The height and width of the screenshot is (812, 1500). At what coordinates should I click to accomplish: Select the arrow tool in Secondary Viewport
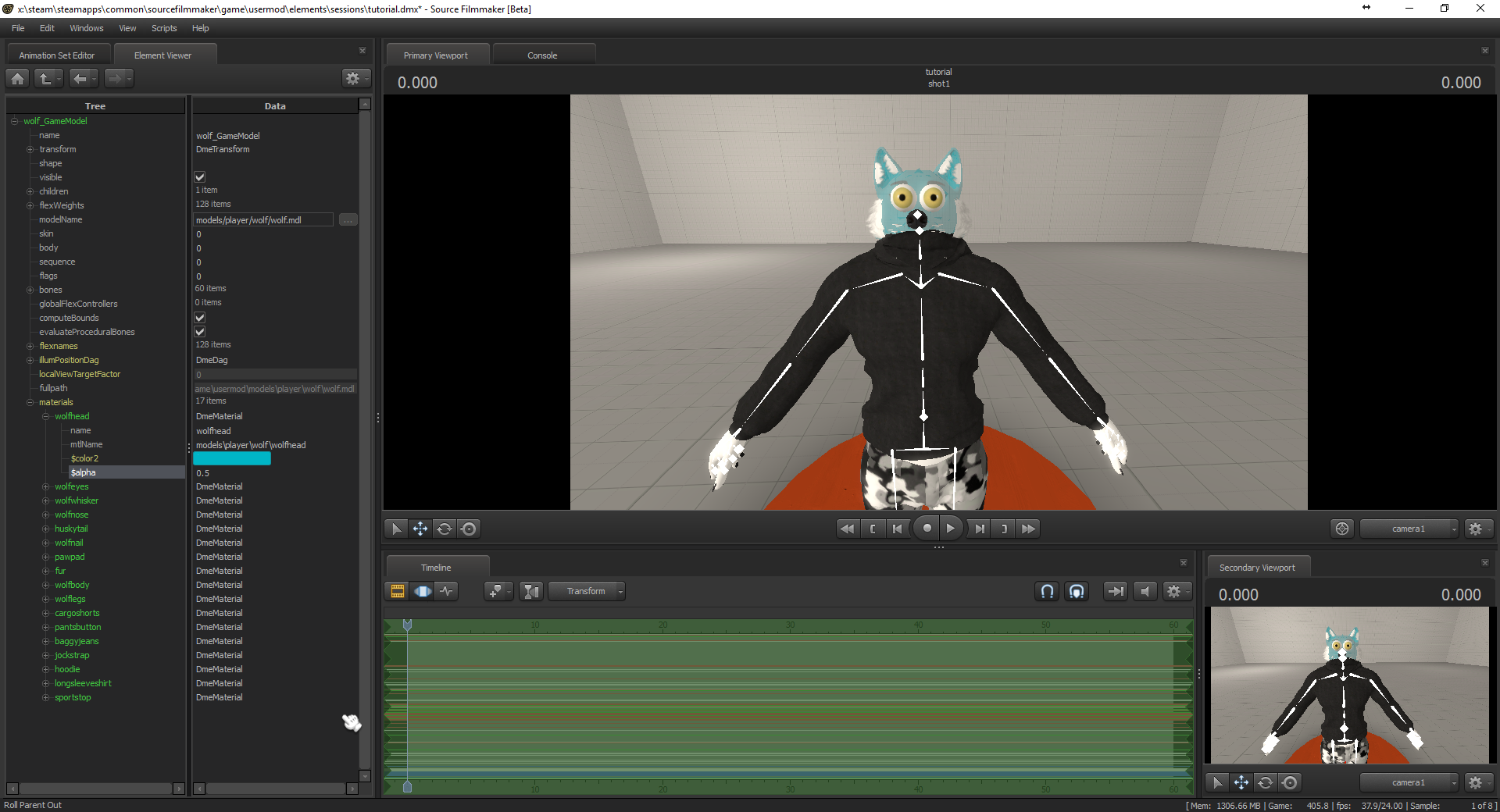(x=1217, y=782)
